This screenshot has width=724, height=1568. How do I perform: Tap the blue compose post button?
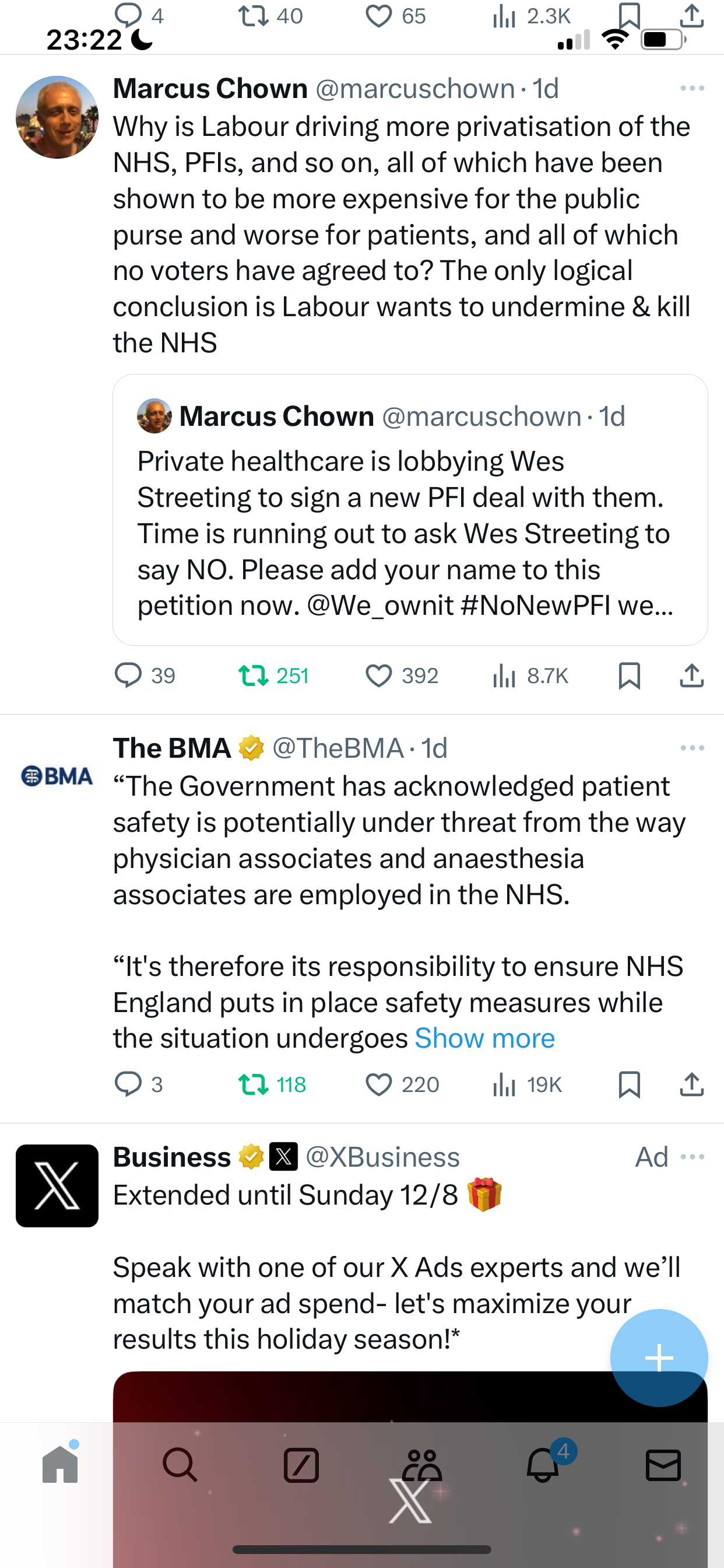point(659,1357)
